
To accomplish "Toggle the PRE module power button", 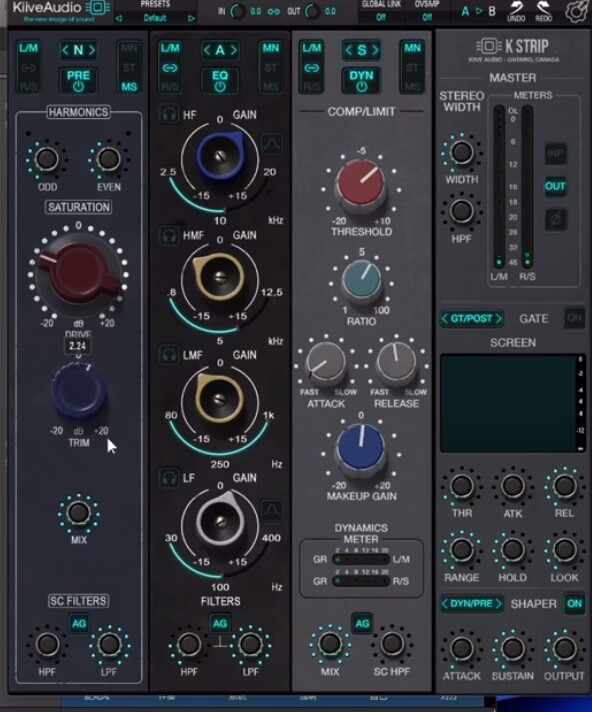I will click(x=78, y=87).
